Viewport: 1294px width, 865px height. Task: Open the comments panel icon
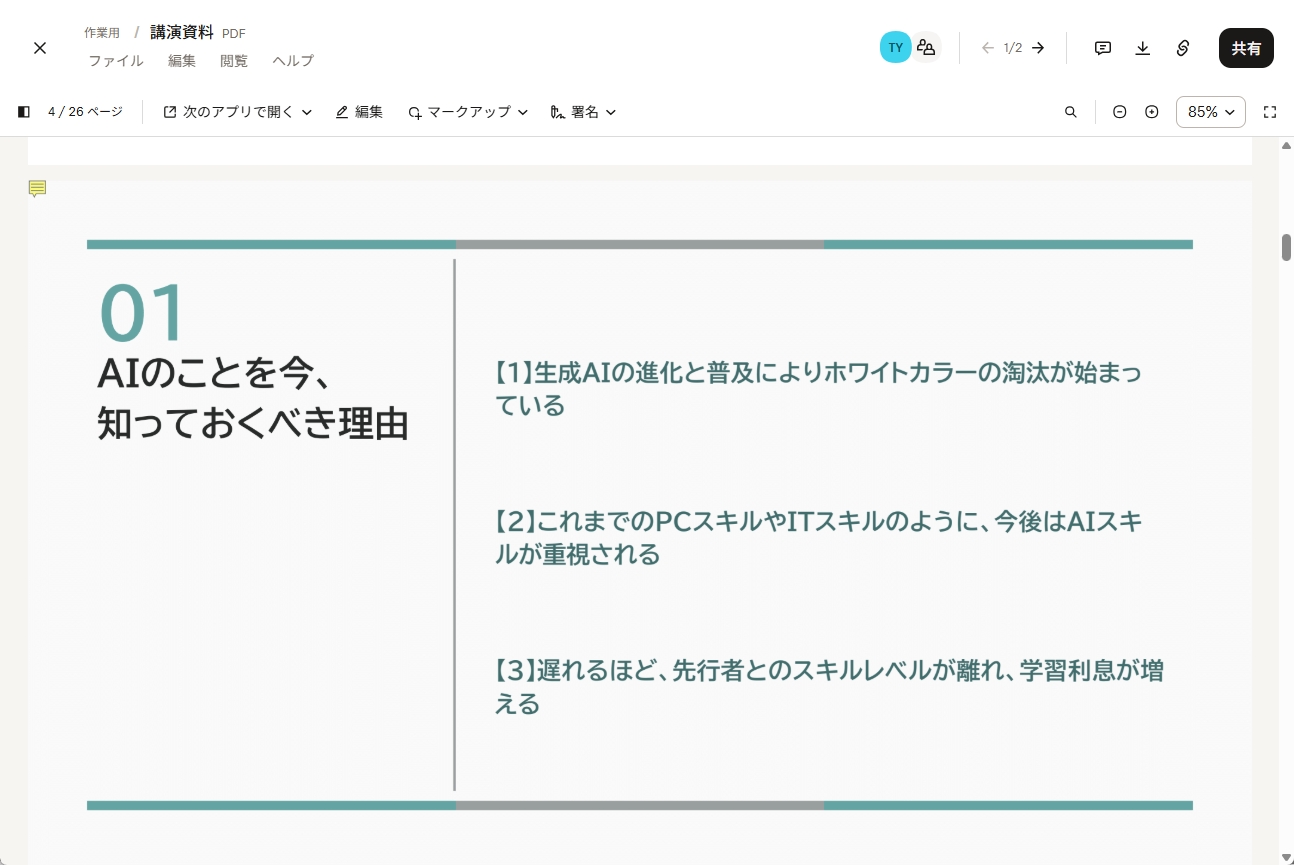pos(1103,48)
